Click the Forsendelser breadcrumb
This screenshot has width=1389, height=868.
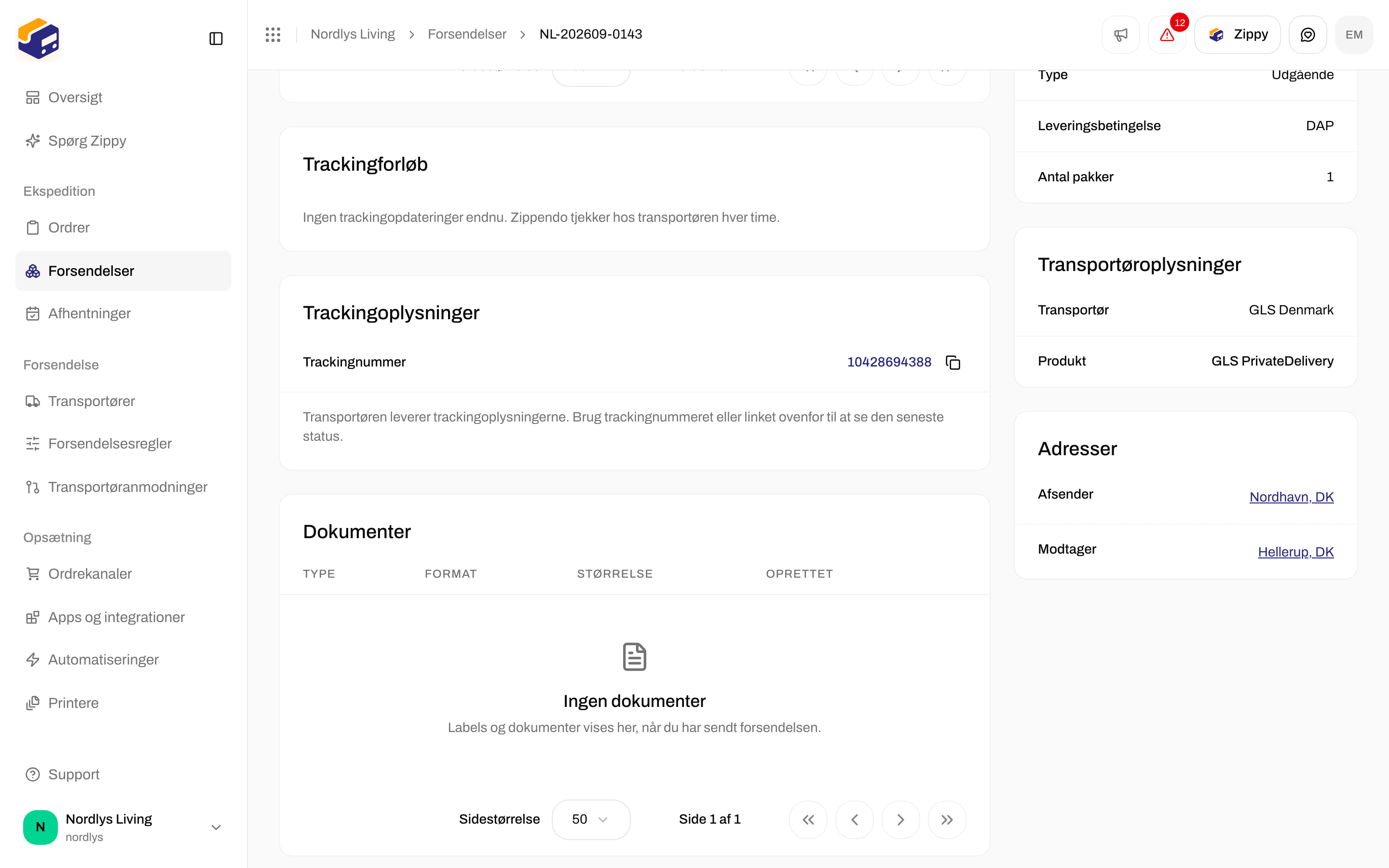(467, 34)
